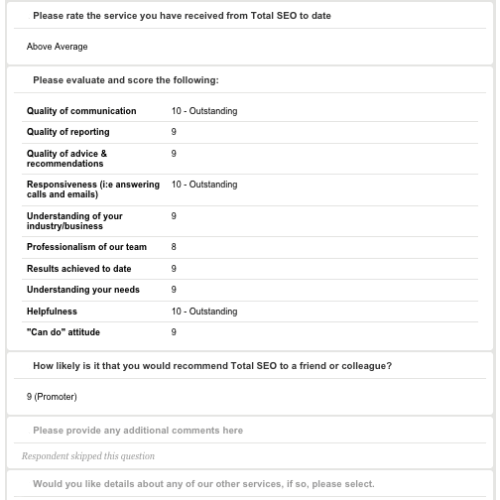Click '10 - Outstanding' score for Responsiveness
The height and width of the screenshot is (500, 500).
(x=204, y=184)
